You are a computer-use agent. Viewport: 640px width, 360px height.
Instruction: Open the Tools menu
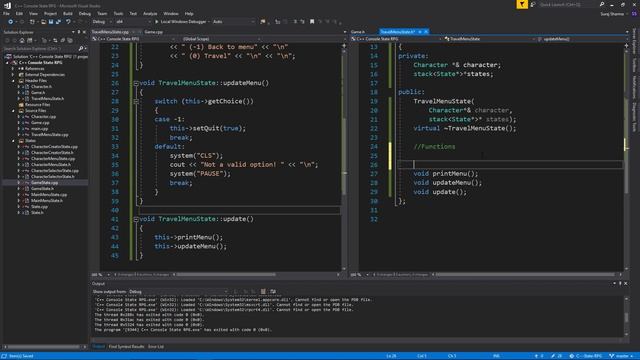coord(118,13)
